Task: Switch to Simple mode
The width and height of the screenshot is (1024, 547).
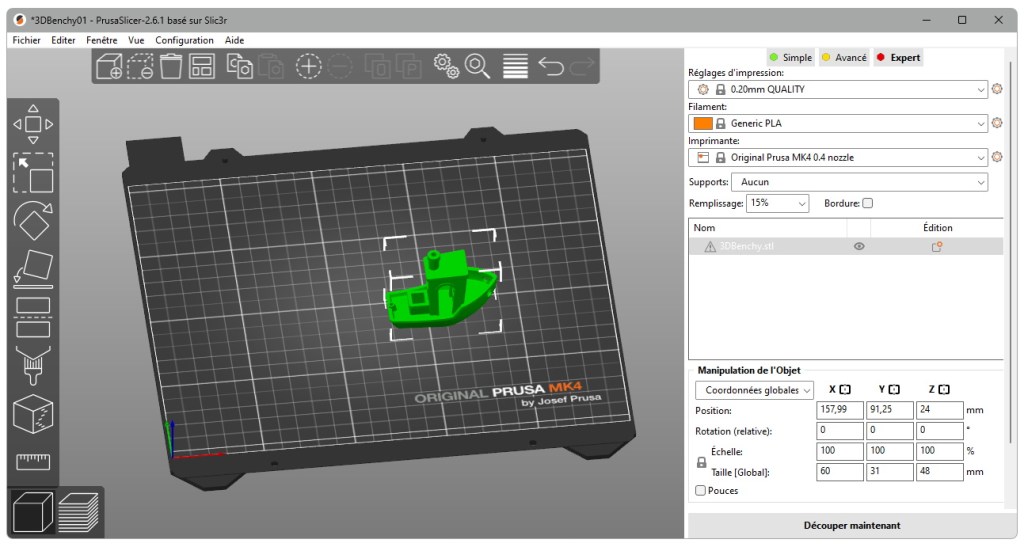Action: [x=790, y=57]
